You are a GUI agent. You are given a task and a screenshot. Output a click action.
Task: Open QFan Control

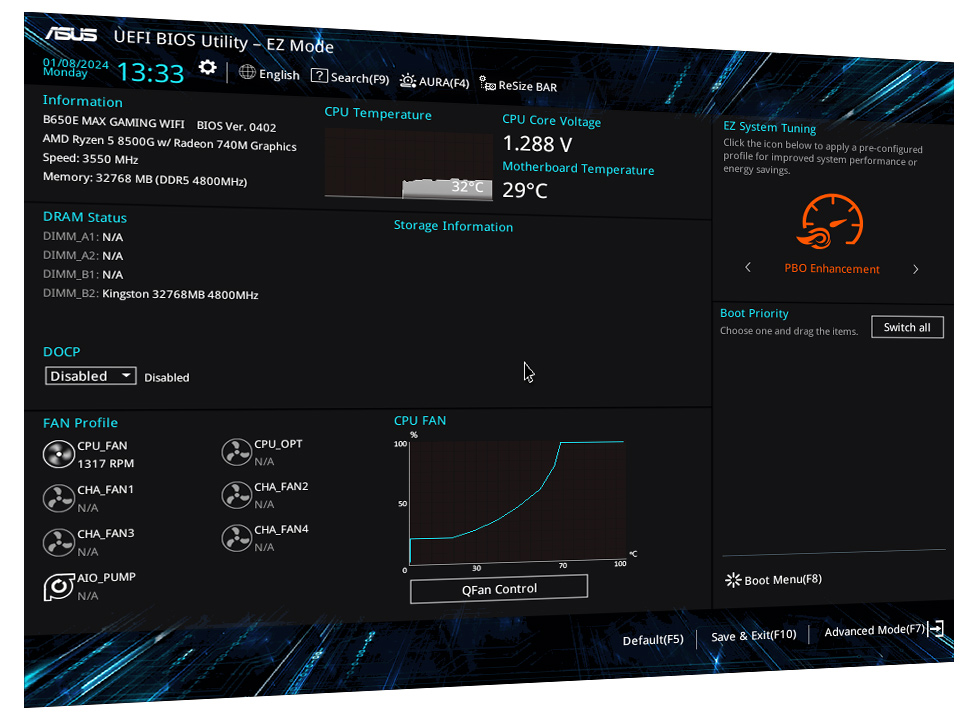click(499, 589)
